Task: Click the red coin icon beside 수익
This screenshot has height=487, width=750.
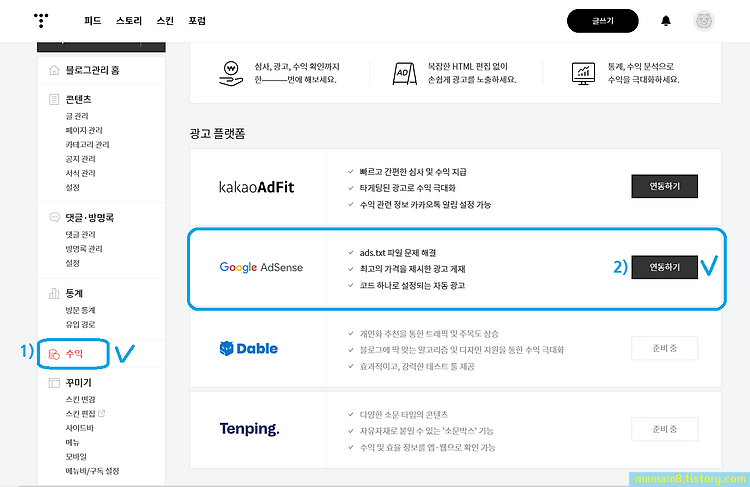Action: (x=54, y=354)
